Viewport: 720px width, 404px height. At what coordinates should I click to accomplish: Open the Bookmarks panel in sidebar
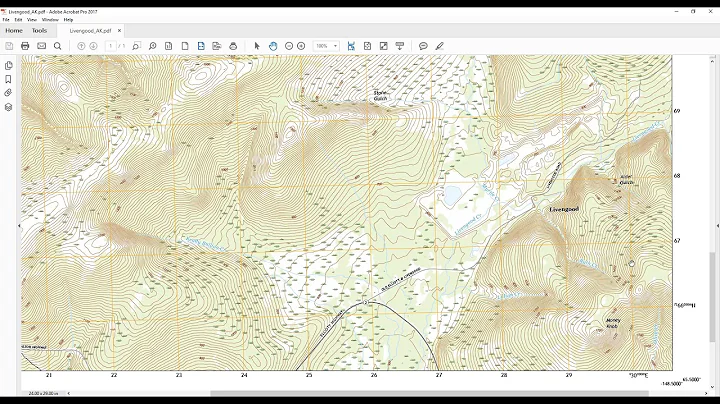(x=8, y=79)
